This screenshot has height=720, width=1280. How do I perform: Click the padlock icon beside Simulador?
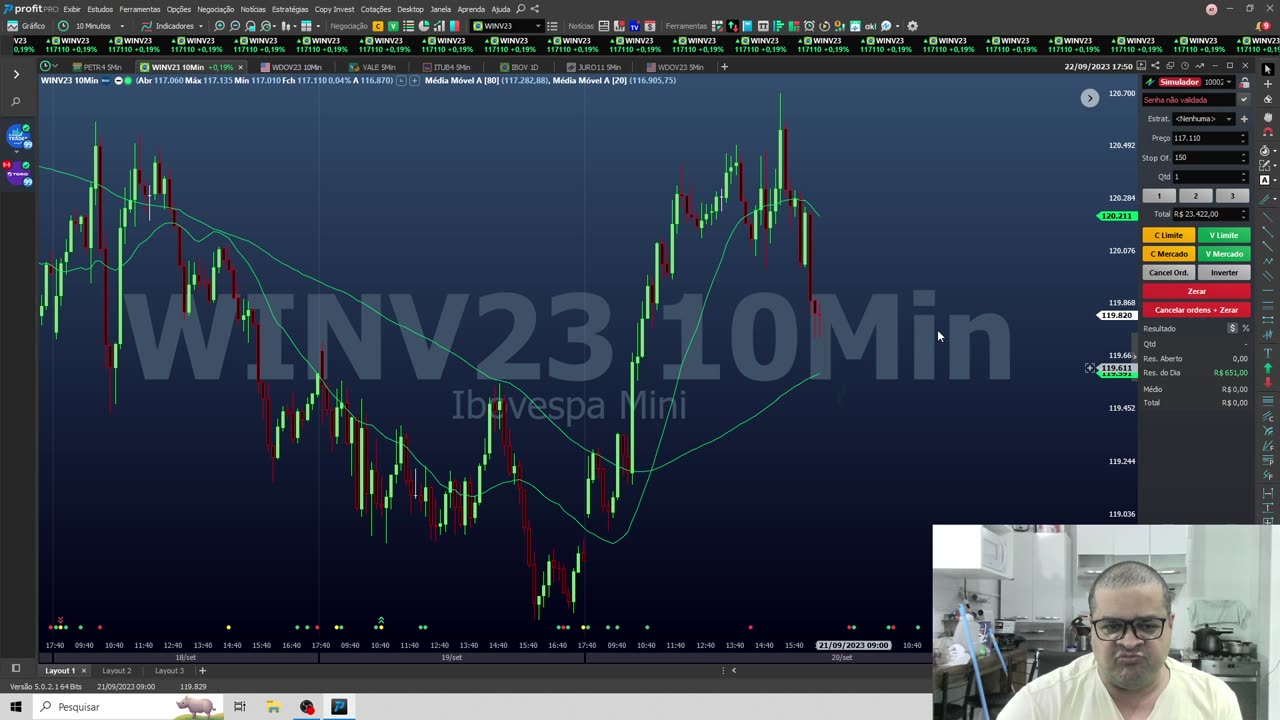click(x=1244, y=82)
